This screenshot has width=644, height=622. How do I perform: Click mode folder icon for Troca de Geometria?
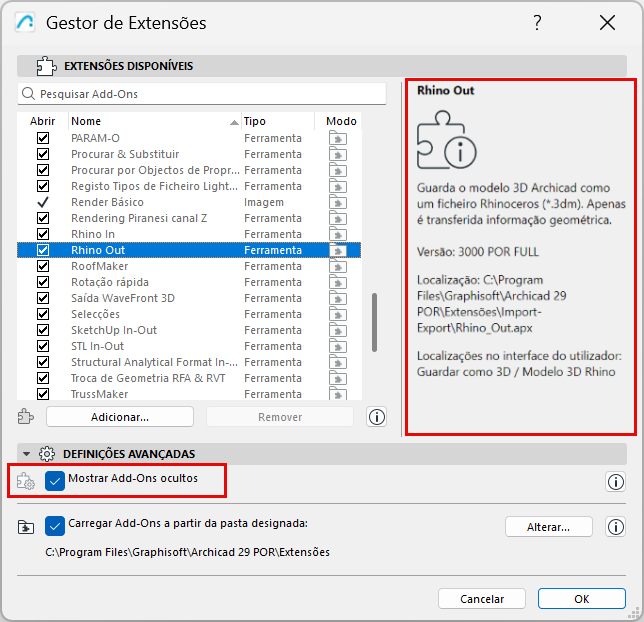(x=338, y=379)
